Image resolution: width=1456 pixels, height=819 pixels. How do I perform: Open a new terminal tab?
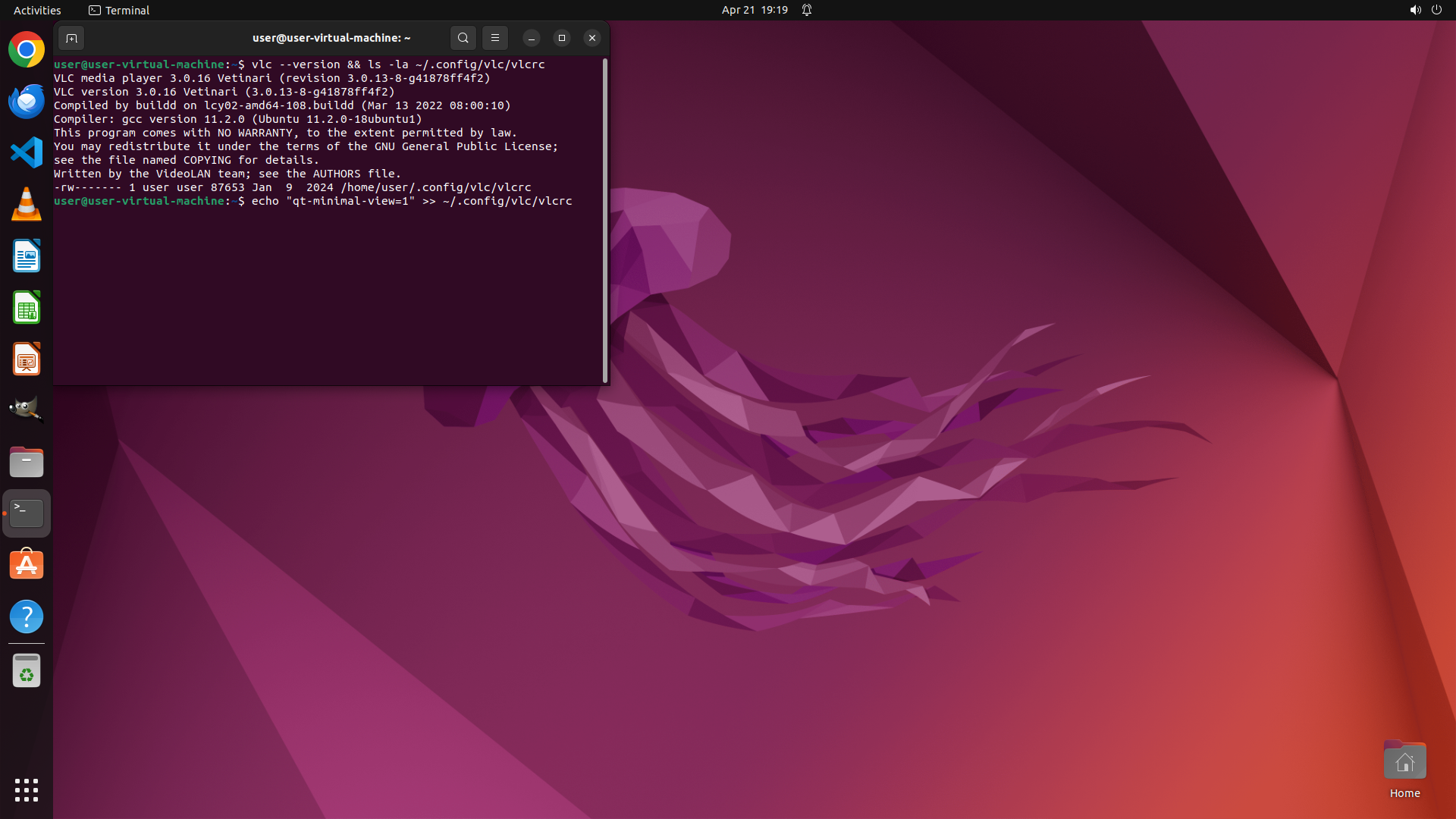point(71,38)
